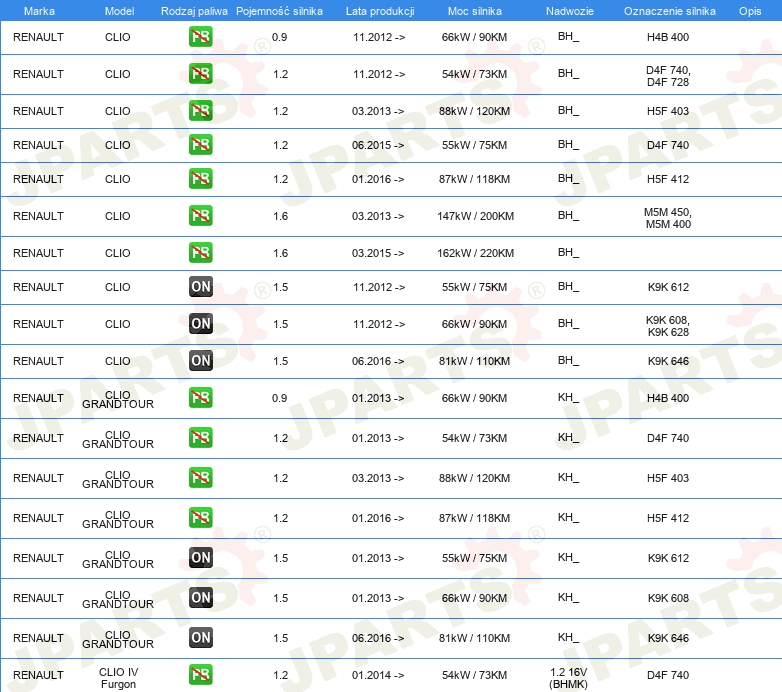
Task: Click petrol icon in Grandtour 54kW / 73KM row
Action: tap(200, 438)
